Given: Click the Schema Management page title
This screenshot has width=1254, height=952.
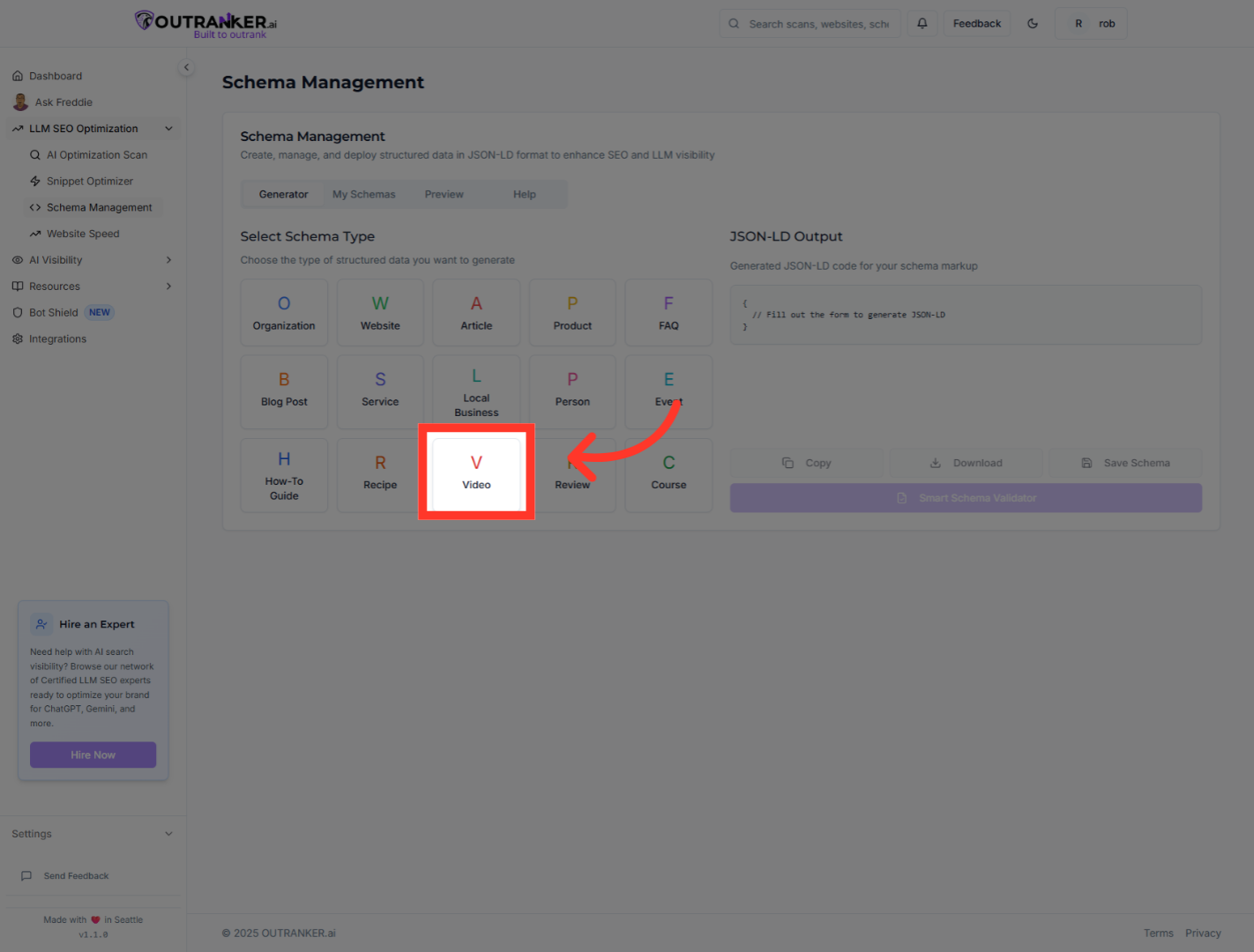Looking at the screenshot, I should 323,83.
